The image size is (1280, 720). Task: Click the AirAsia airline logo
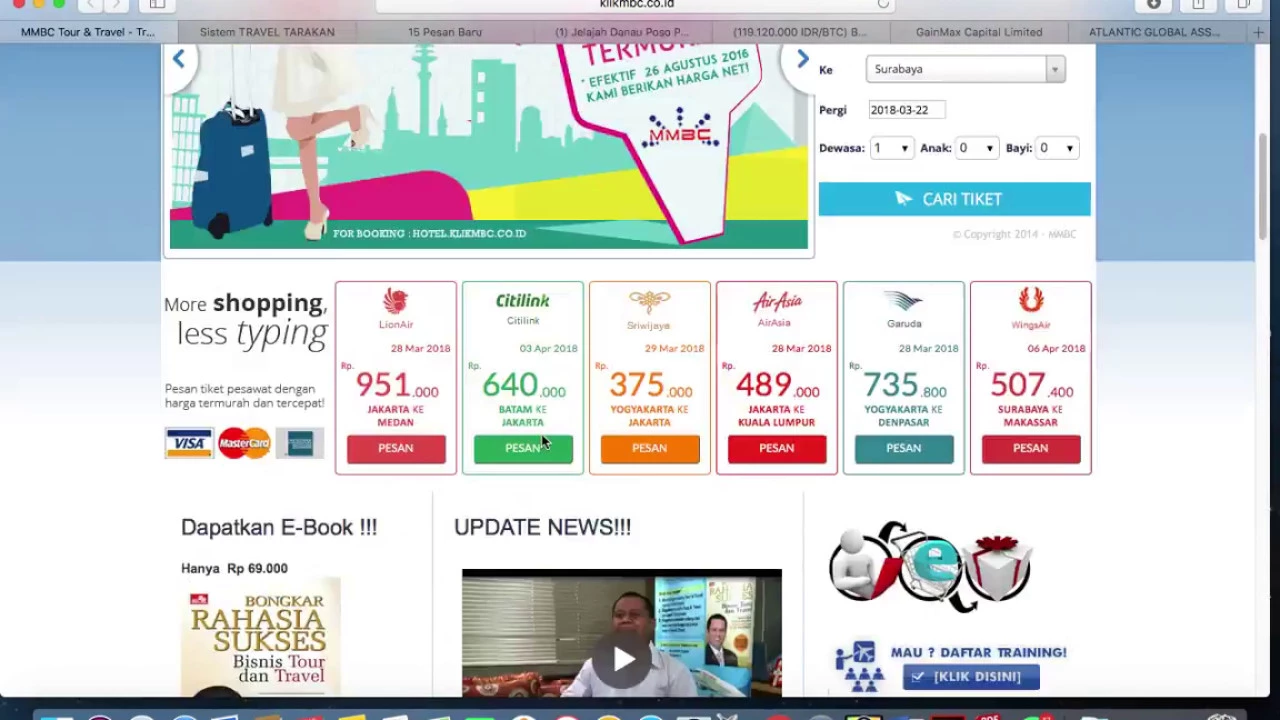[777, 302]
